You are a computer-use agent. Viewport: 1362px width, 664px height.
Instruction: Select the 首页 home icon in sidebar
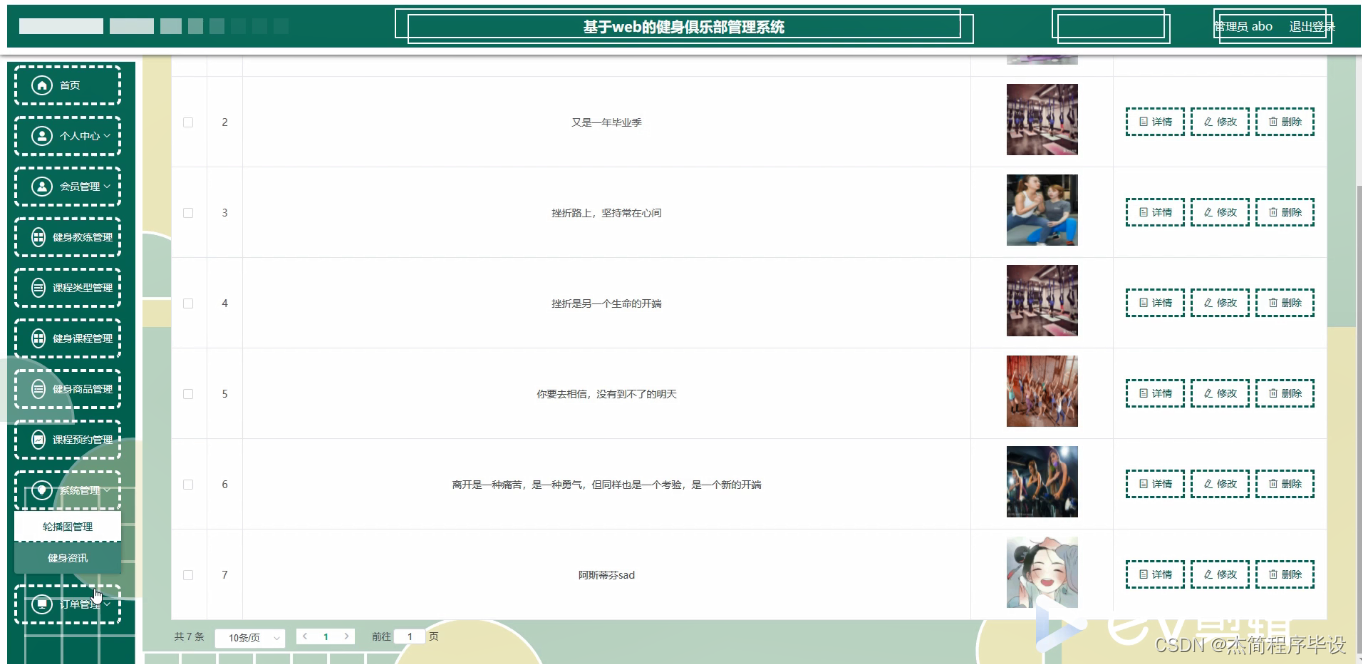40,84
